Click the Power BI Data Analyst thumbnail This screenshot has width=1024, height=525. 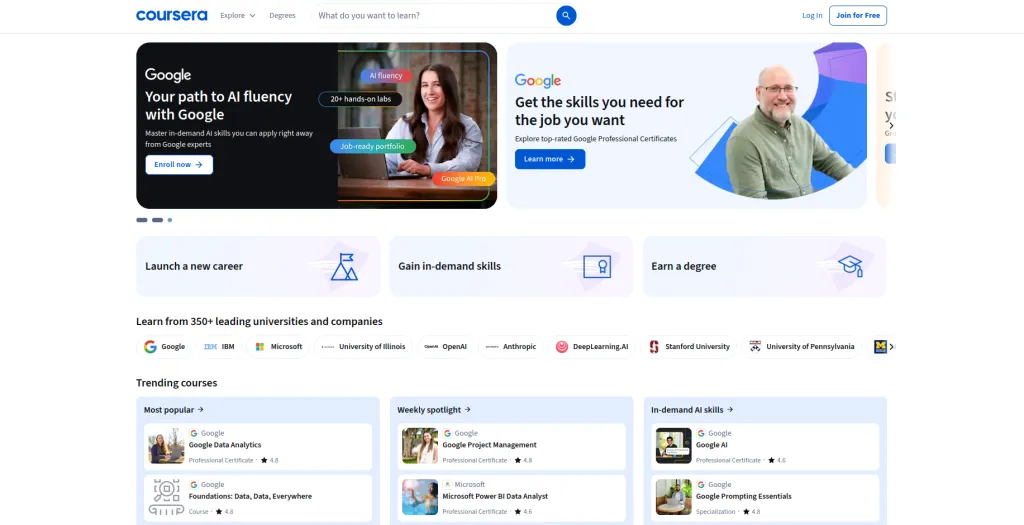click(420, 497)
